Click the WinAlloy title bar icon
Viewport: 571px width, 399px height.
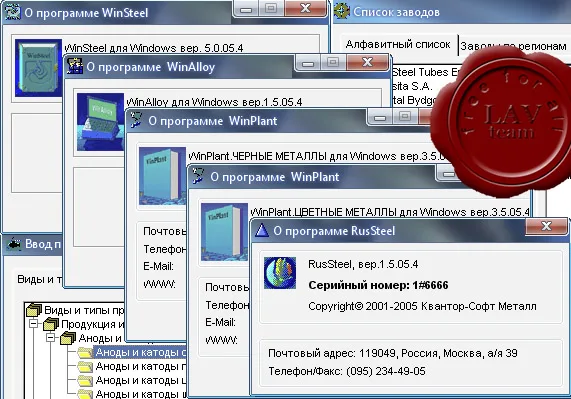coord(75,66)
